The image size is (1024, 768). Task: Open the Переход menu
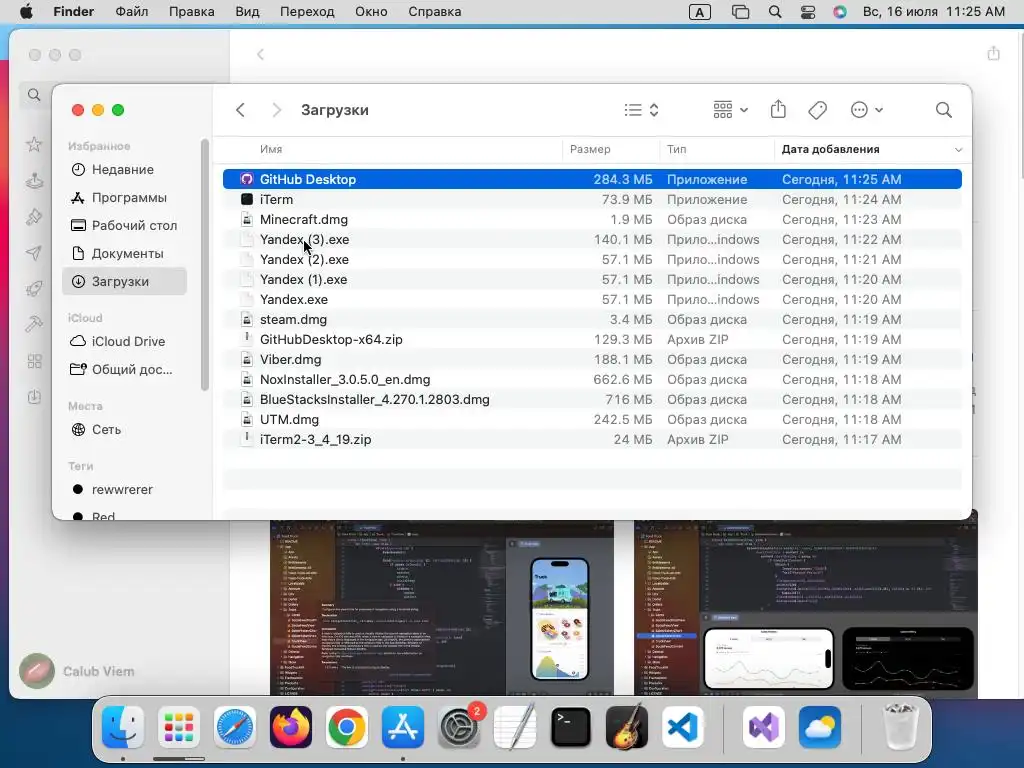point(307,12)
